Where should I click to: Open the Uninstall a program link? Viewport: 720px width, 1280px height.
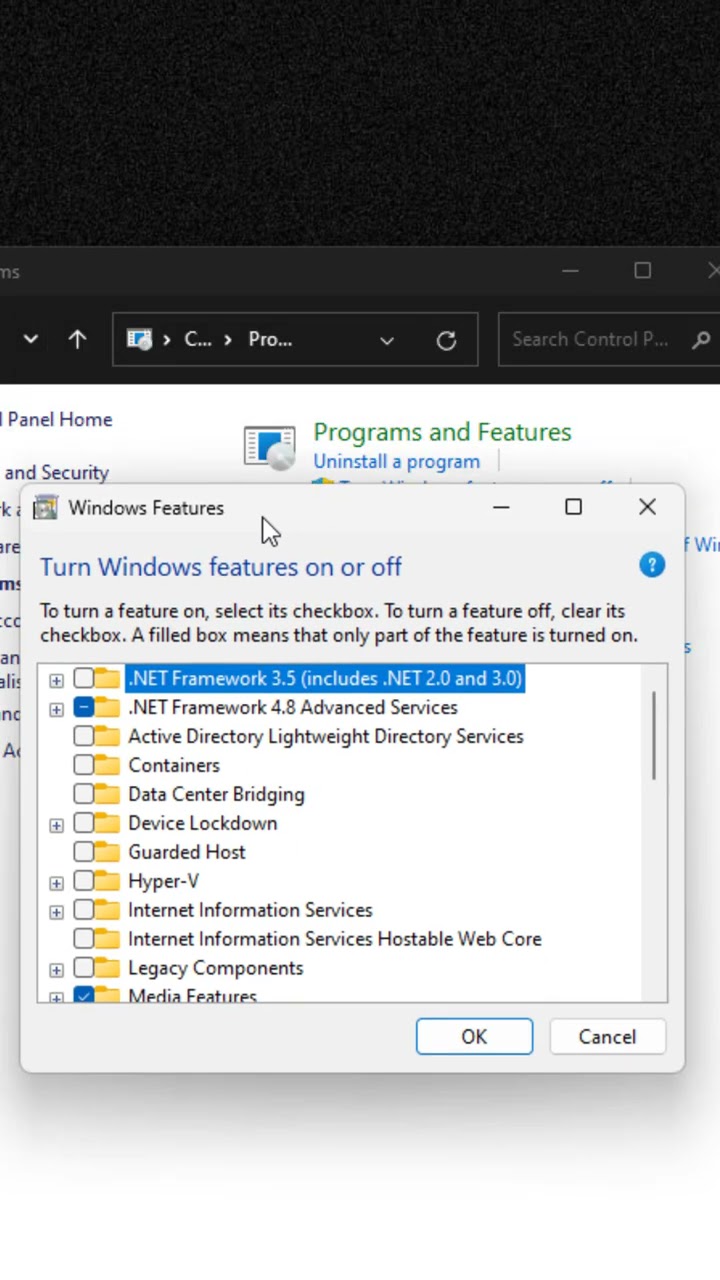click(396, 462)
